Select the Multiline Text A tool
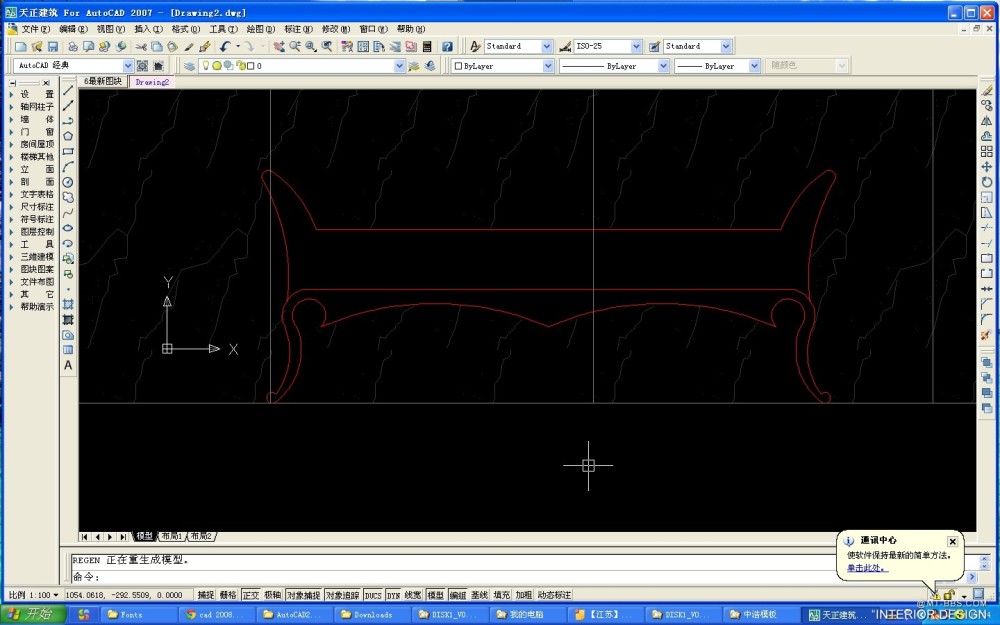This screenshot has width=1000, height=625. pyautogui.click(x=68, y=365)
